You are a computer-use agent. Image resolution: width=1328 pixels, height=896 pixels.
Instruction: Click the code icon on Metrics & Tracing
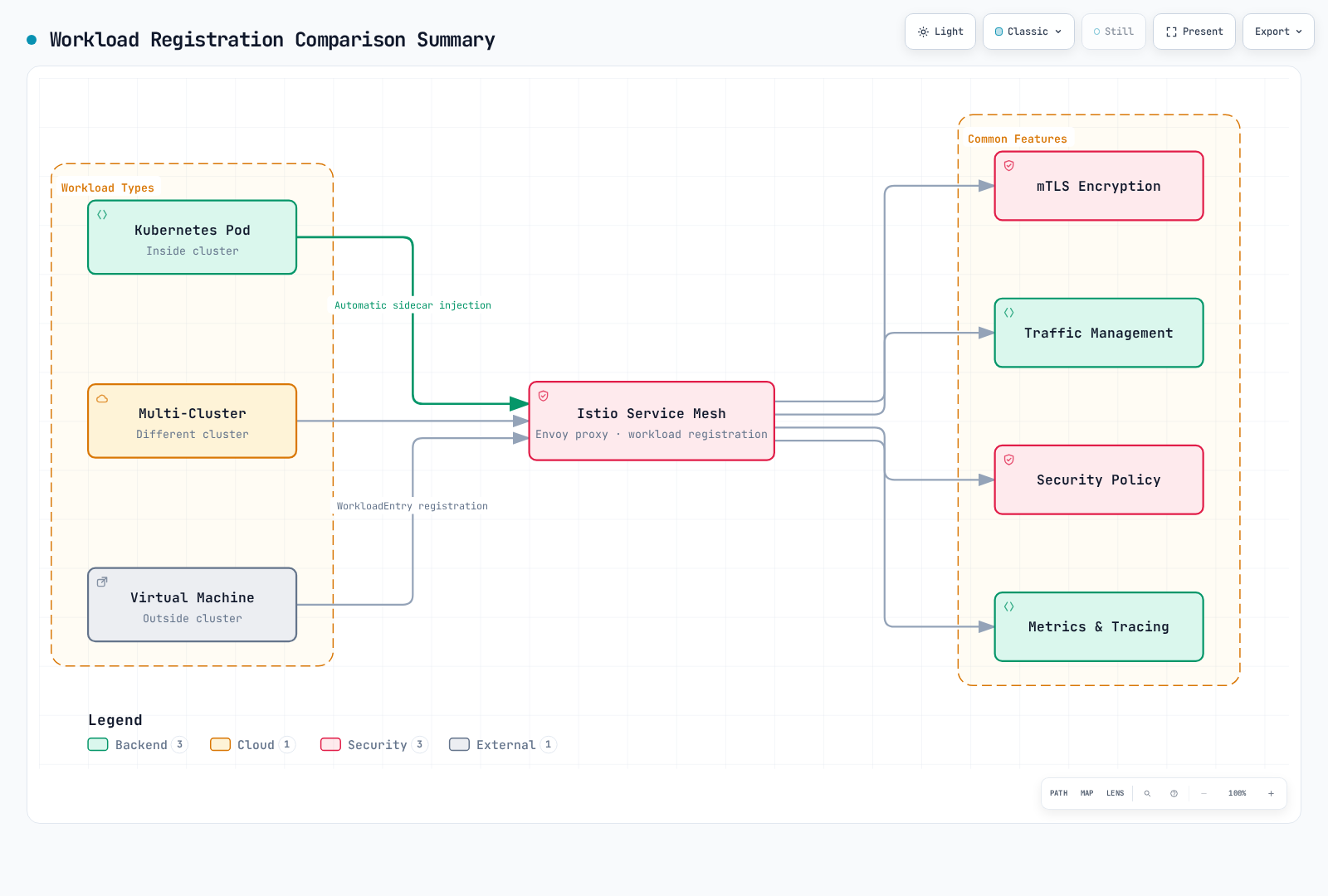click(1009, 606)
